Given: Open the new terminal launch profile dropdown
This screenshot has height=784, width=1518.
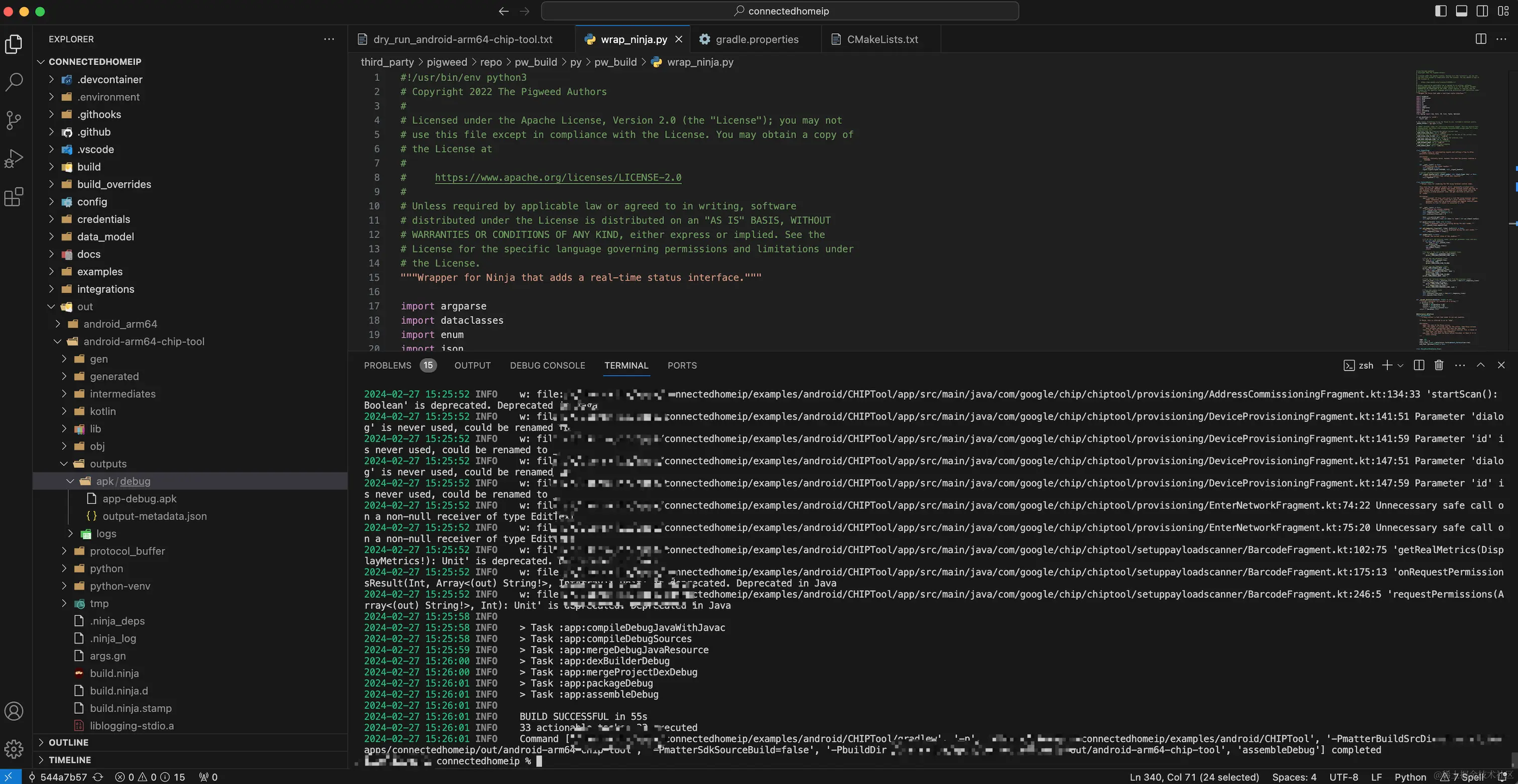Looking at the screenshot, I should [x=1401, y=365].
